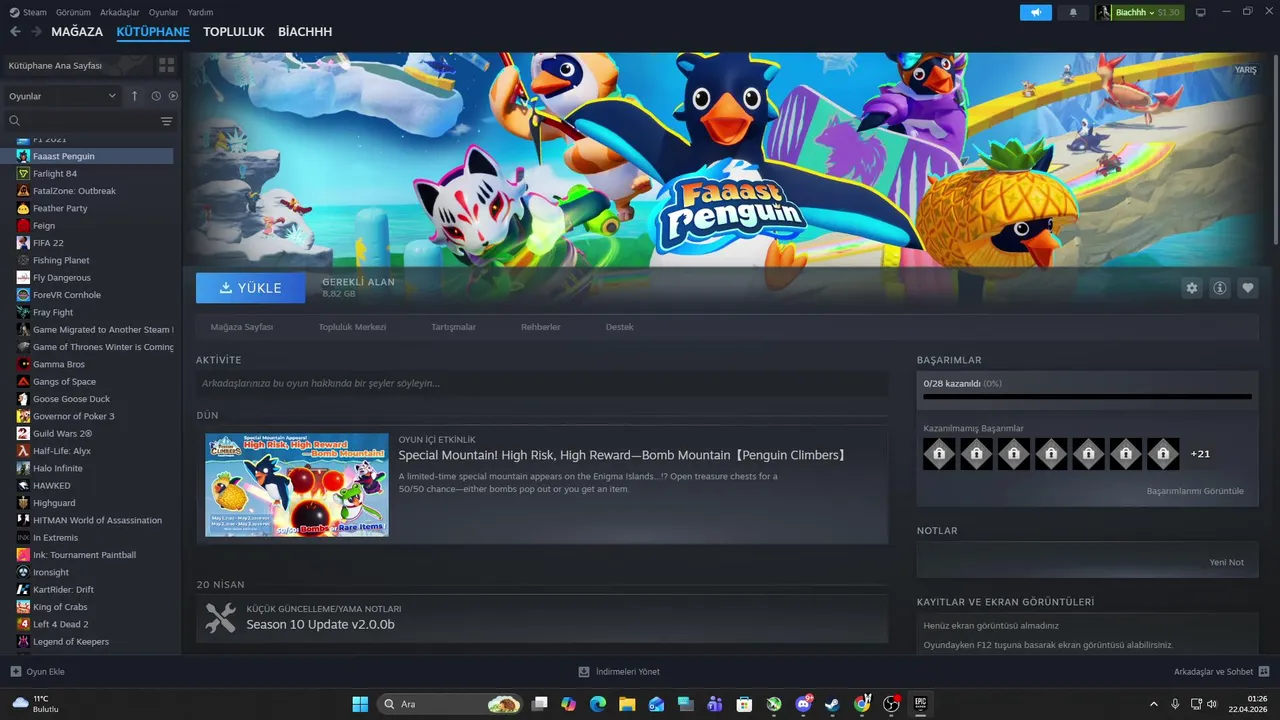The image size is (1280, 720).
Task: Open the Steam menu
Action: point(28,12)
